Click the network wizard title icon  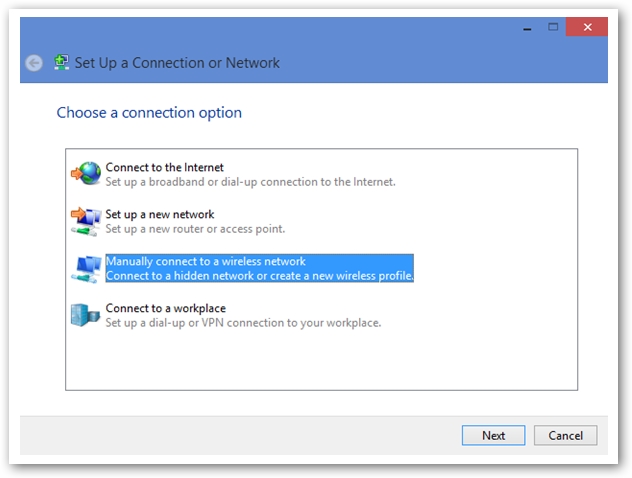pos(62,62)
